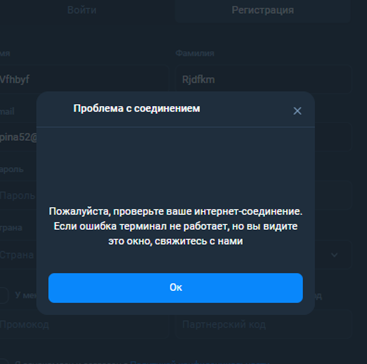Switch to the Войти tab
The width and height of the screenshot is (367, 364).
click(x=82, y=10)
